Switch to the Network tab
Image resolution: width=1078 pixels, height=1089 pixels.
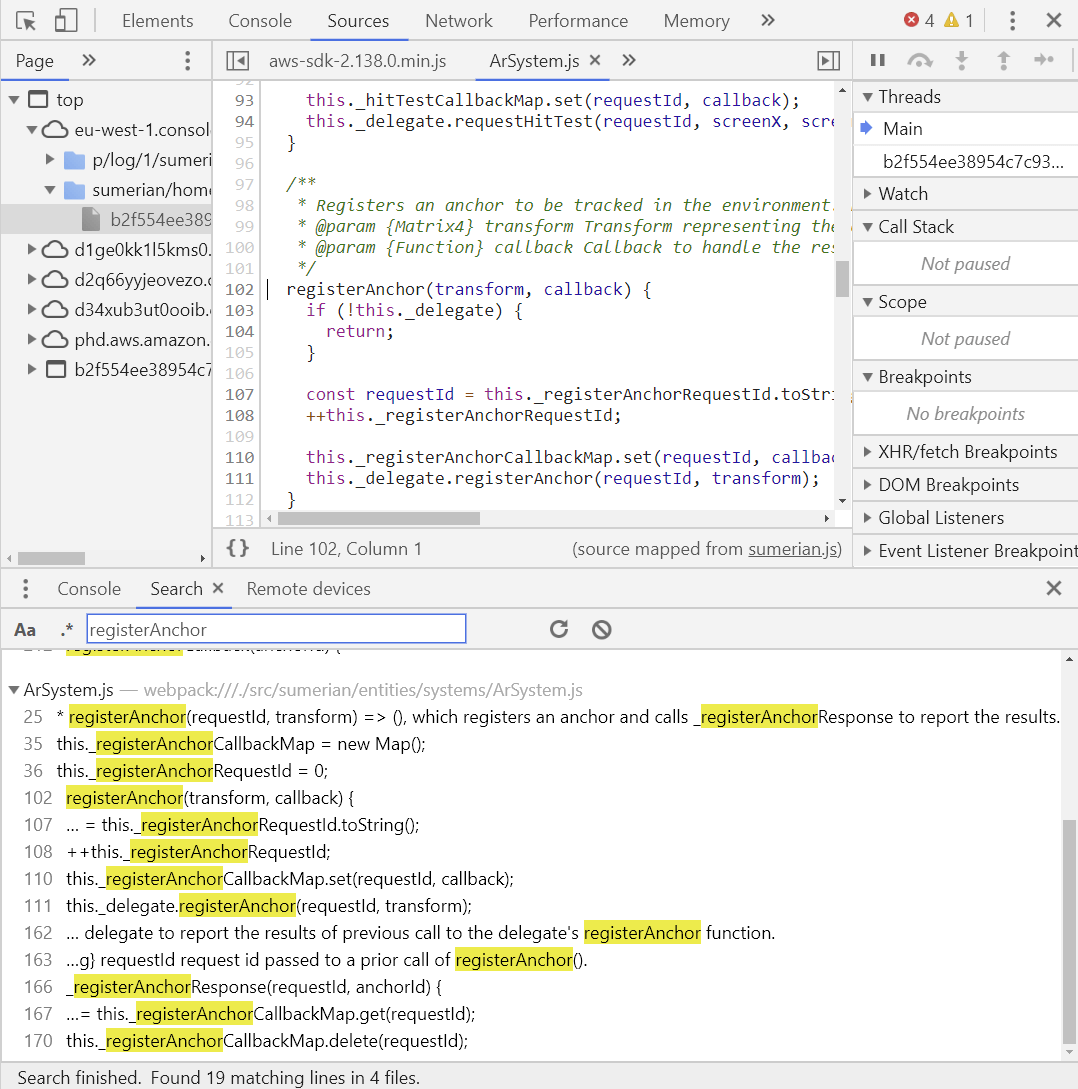tap(458, 21)
